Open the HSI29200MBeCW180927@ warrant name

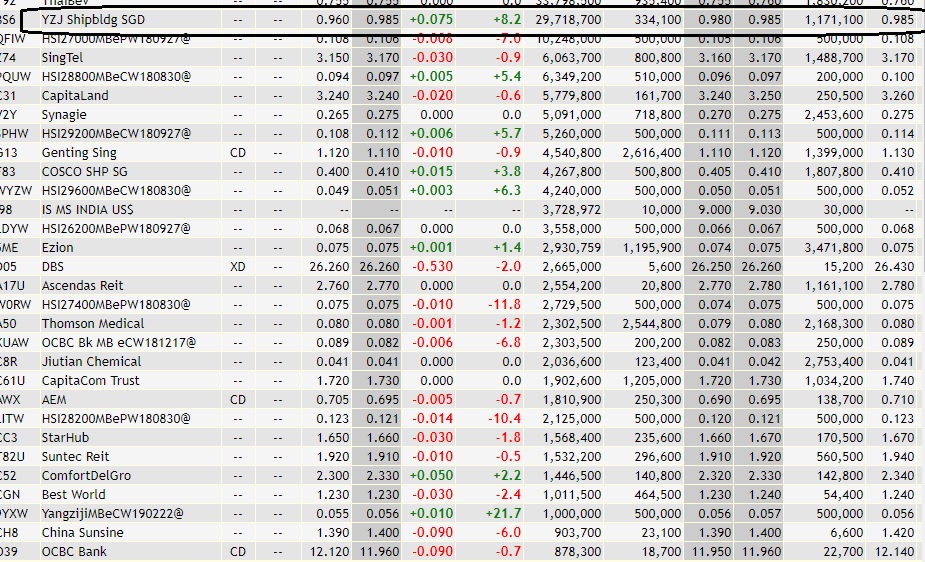click(116, 134)
